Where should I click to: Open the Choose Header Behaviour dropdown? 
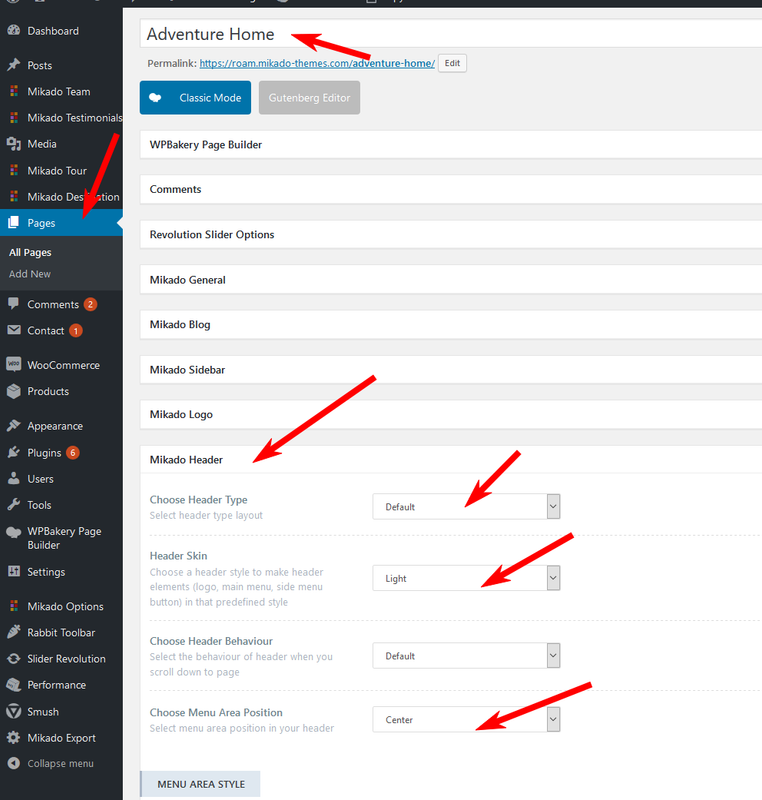[466, 656]
